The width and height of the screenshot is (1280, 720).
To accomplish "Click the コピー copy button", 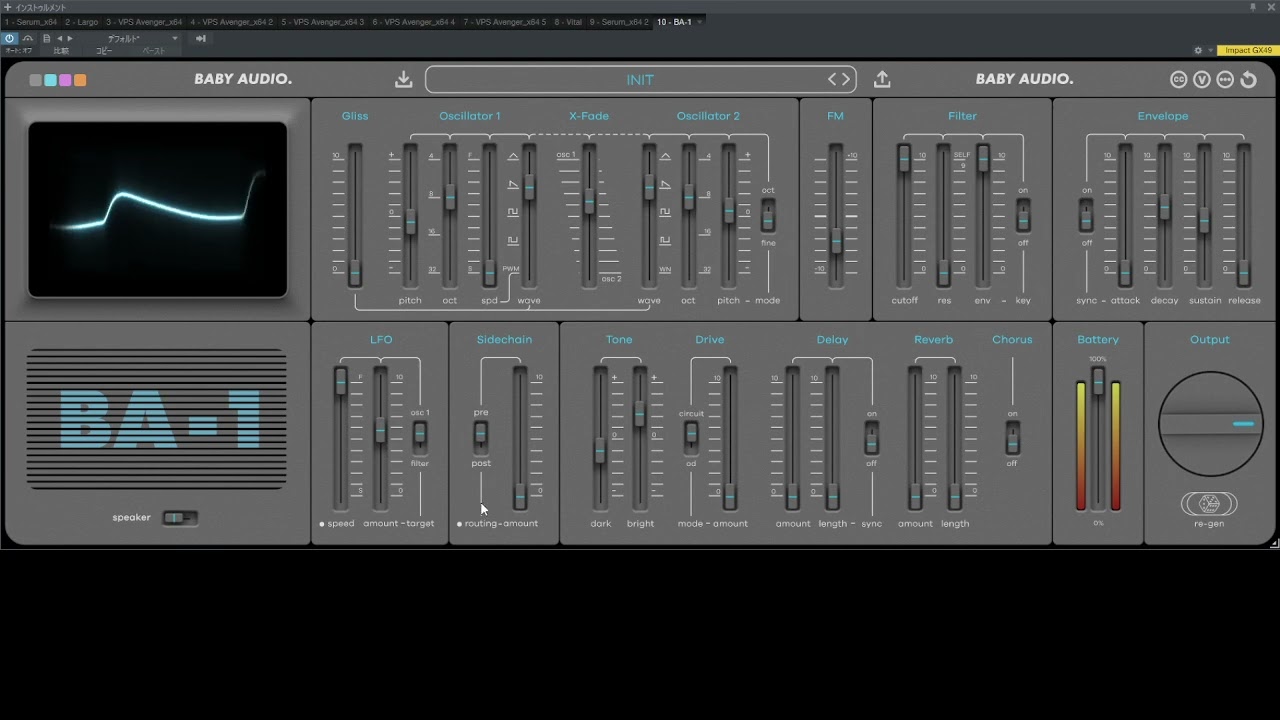I will [104, 50].
